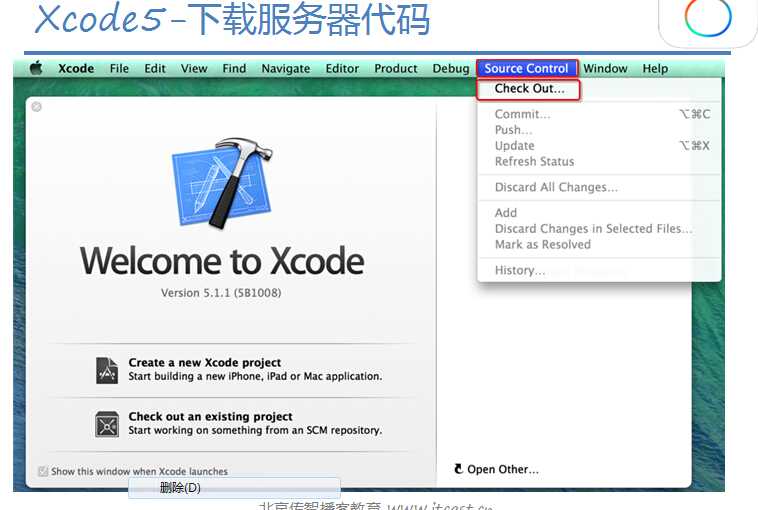758x510 pixels.
Task: Open the Help menu
Action: coord(655,69)
